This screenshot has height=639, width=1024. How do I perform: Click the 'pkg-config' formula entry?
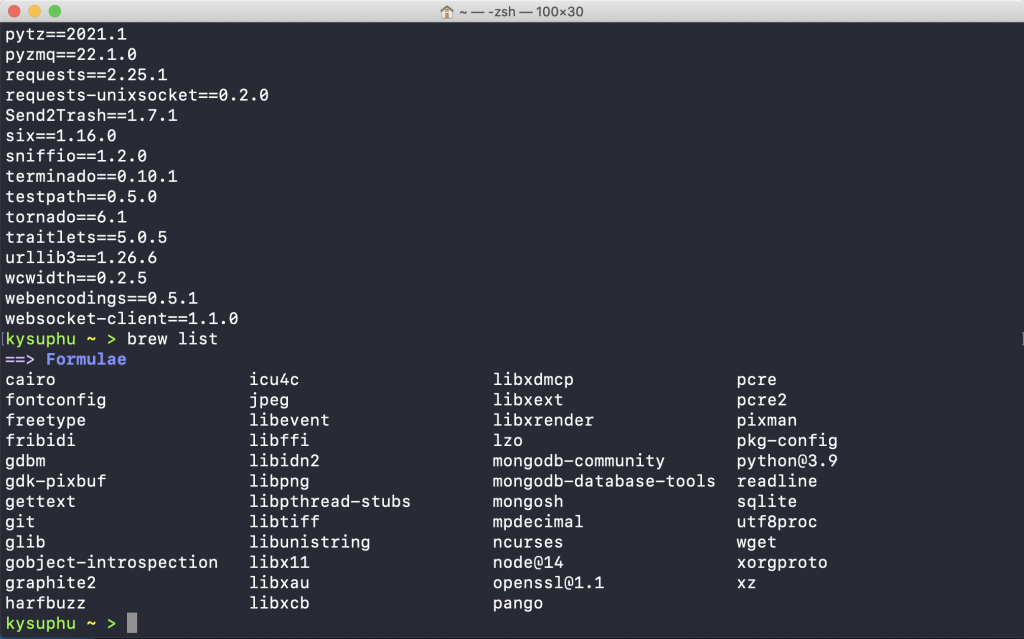tap(787, 440)
